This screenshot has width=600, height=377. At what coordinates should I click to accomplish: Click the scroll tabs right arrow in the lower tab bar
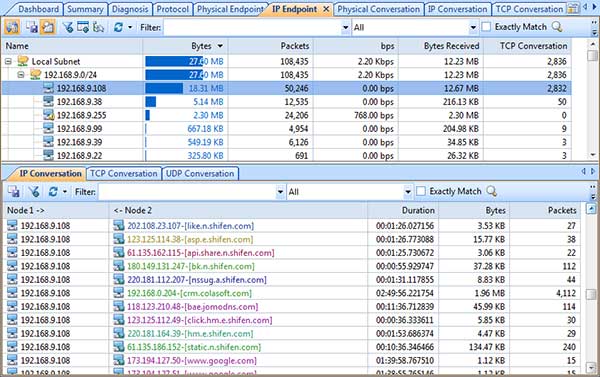(x=593, y=171)
